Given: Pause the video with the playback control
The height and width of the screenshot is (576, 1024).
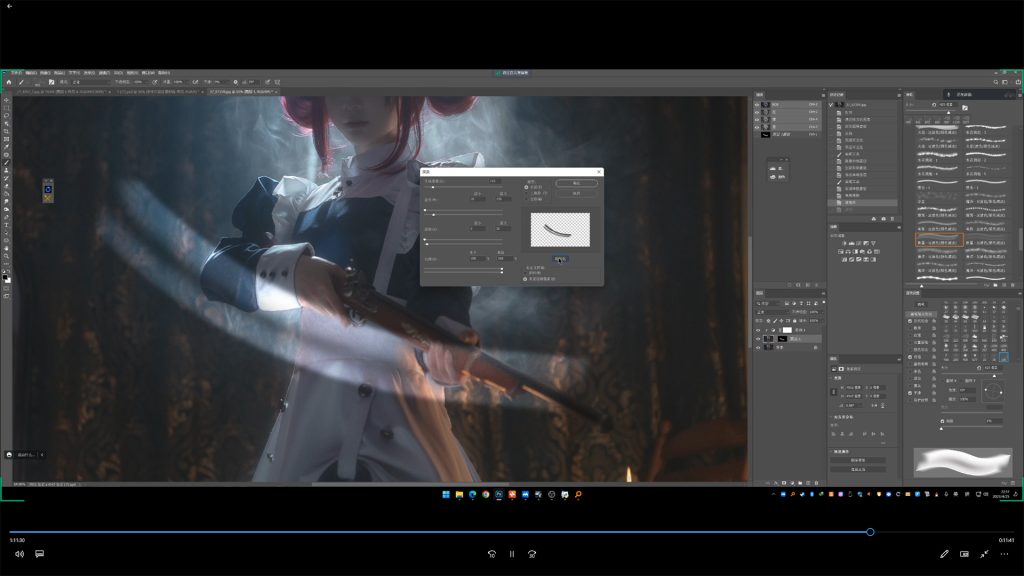Looking at the screenshot, I should click(x=511, y=554).
